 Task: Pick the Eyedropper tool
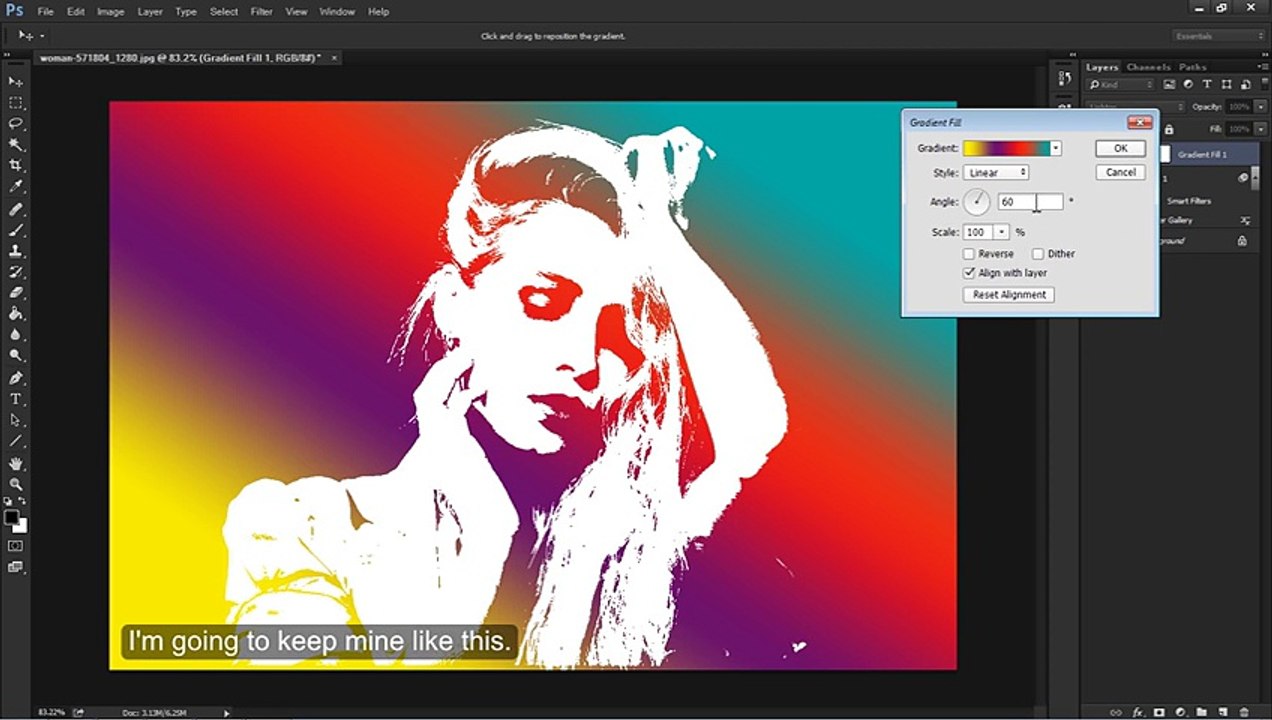16,187
